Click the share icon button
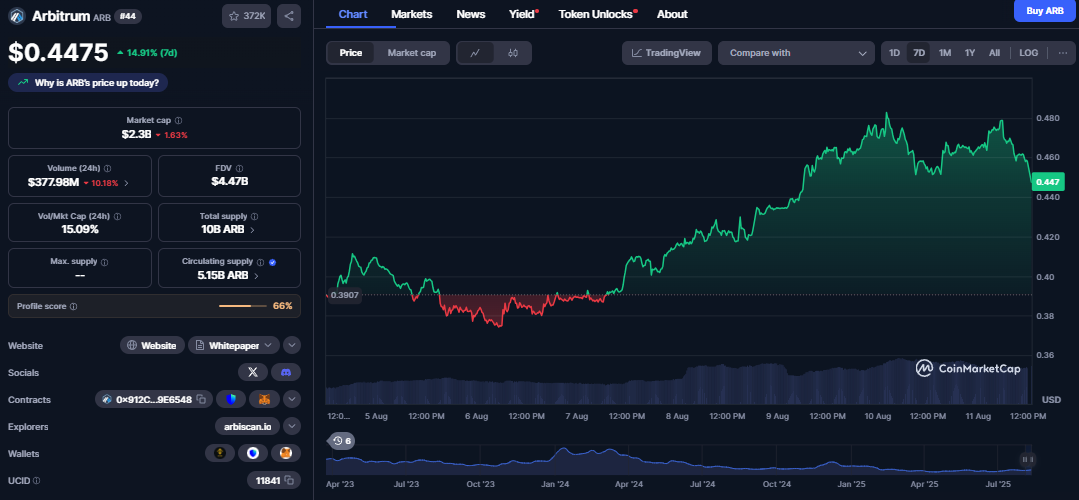The width and height of the screenshot is (1079, 500). 289,16
